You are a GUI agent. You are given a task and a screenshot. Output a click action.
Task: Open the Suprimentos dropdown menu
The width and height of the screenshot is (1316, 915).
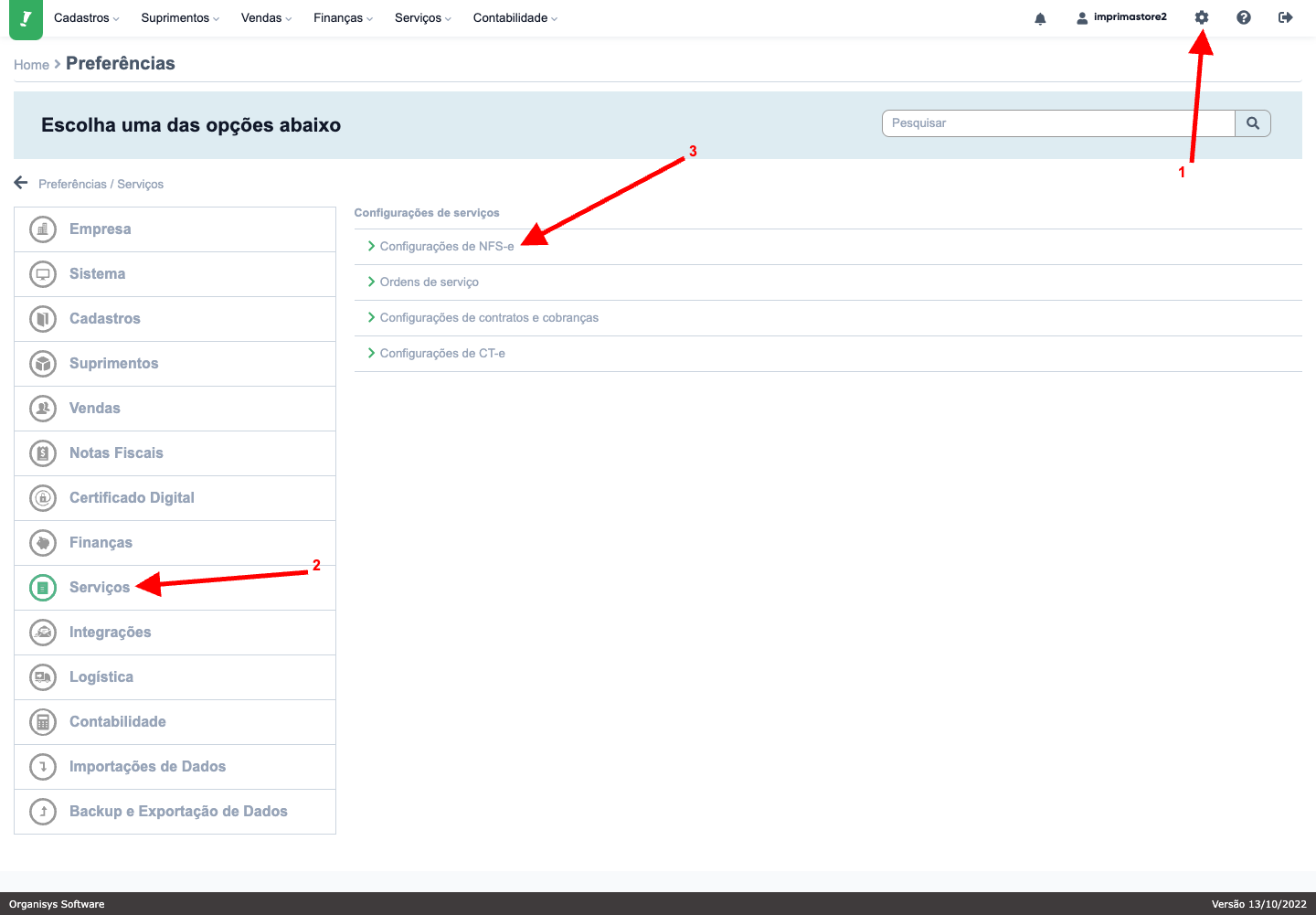180,18
